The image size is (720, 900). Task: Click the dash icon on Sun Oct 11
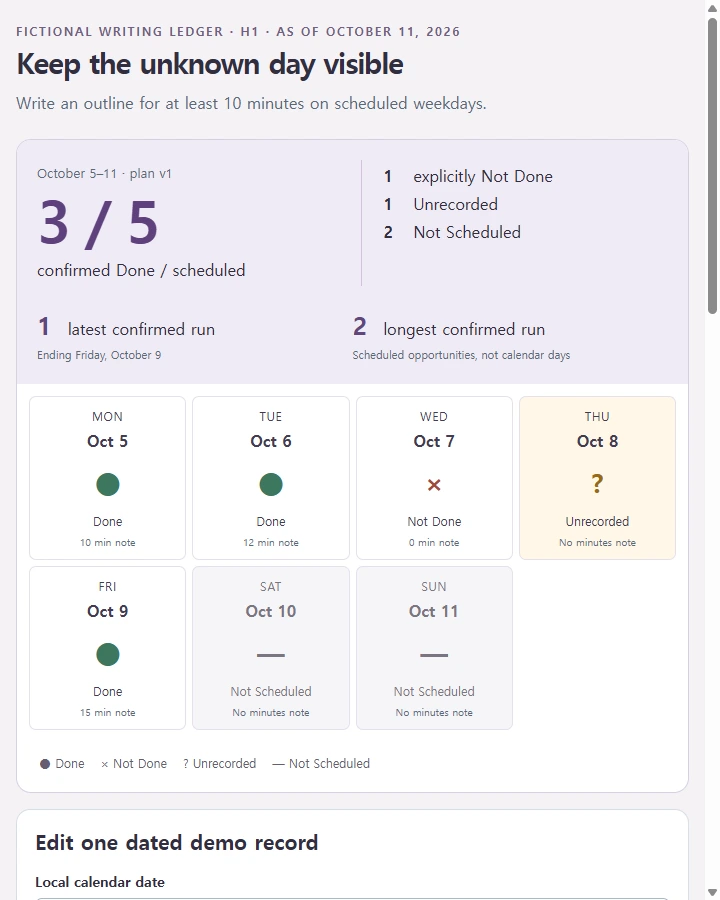434,655
